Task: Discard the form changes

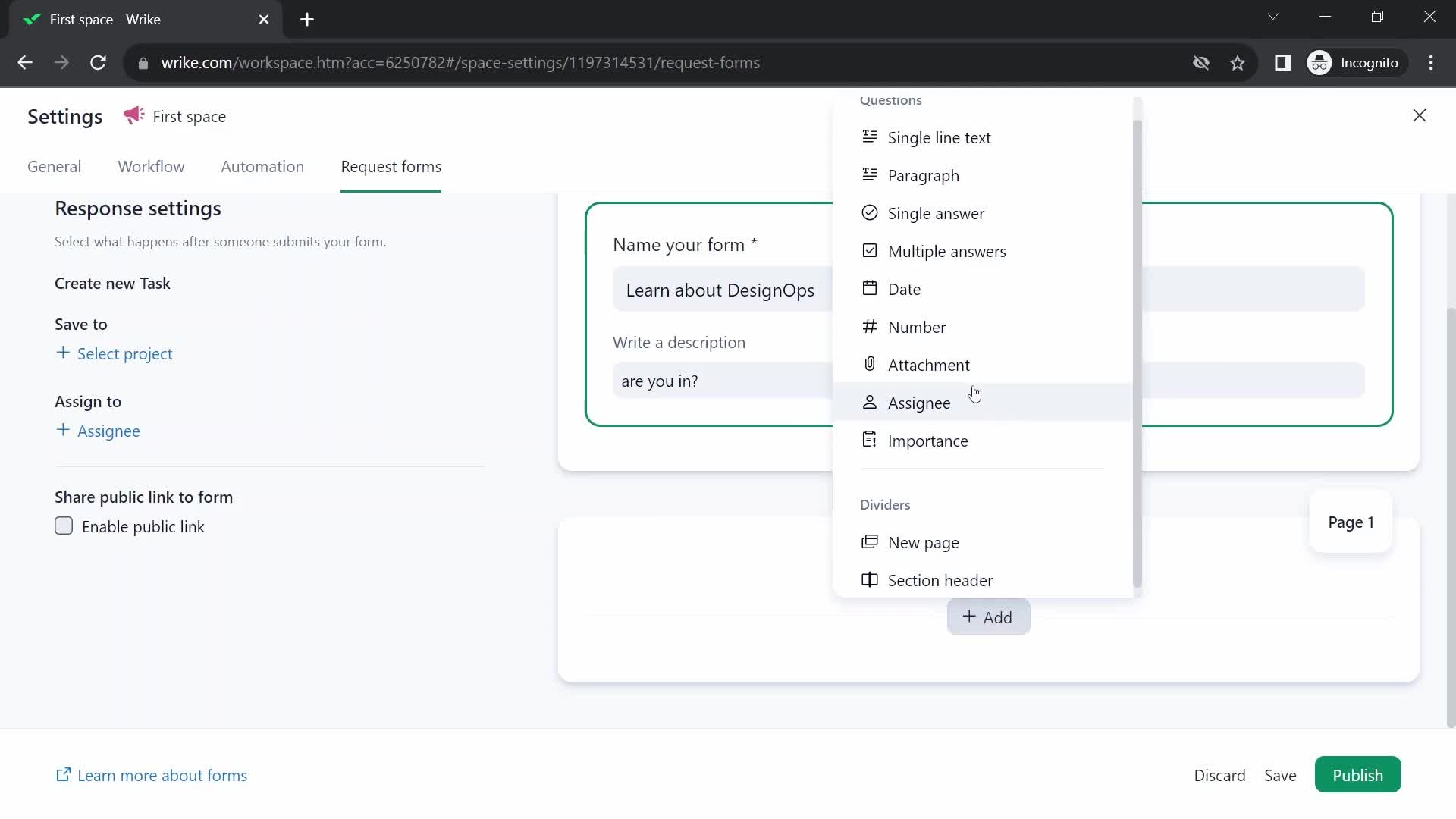Action: (1219, 775)
